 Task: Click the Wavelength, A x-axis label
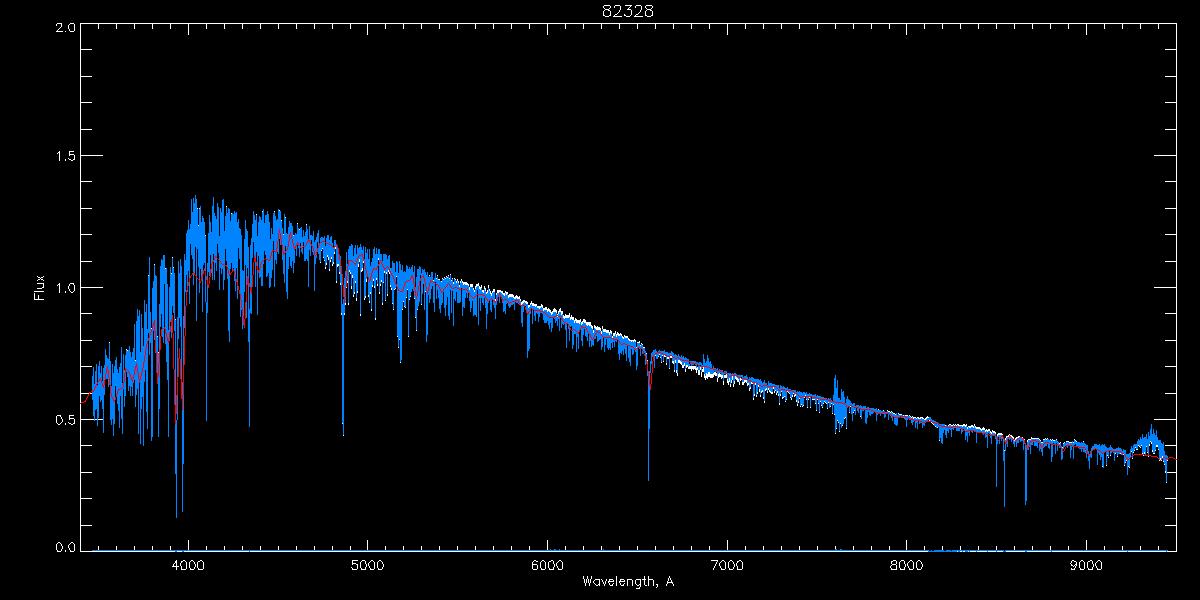tap(628, 581)
